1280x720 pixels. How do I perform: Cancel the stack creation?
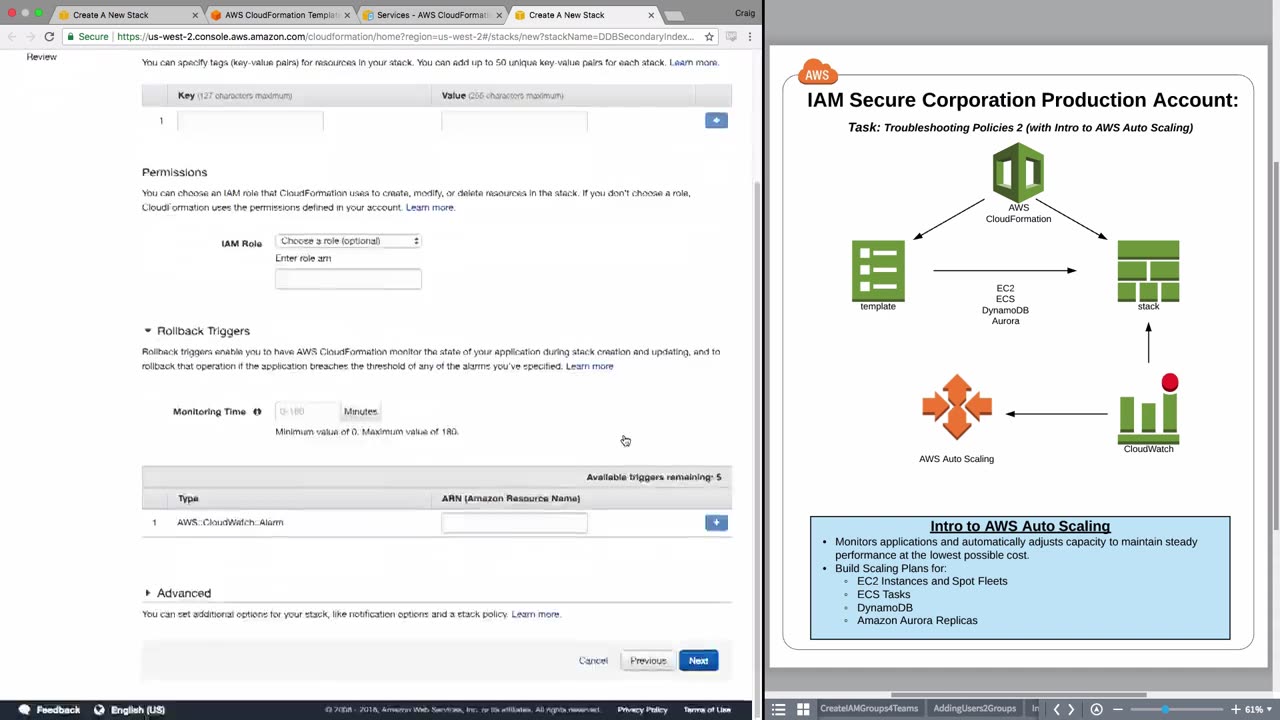point(593,661)
